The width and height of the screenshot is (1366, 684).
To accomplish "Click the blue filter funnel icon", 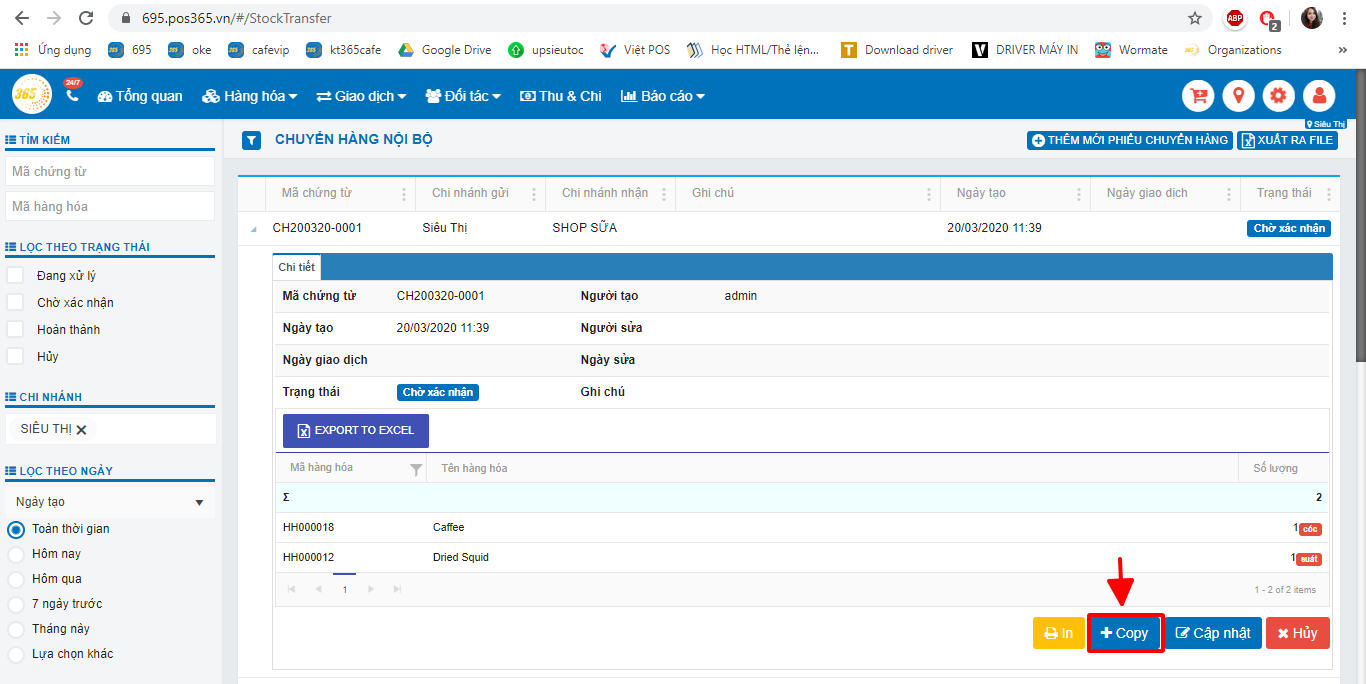I will (x=252, y=141).
